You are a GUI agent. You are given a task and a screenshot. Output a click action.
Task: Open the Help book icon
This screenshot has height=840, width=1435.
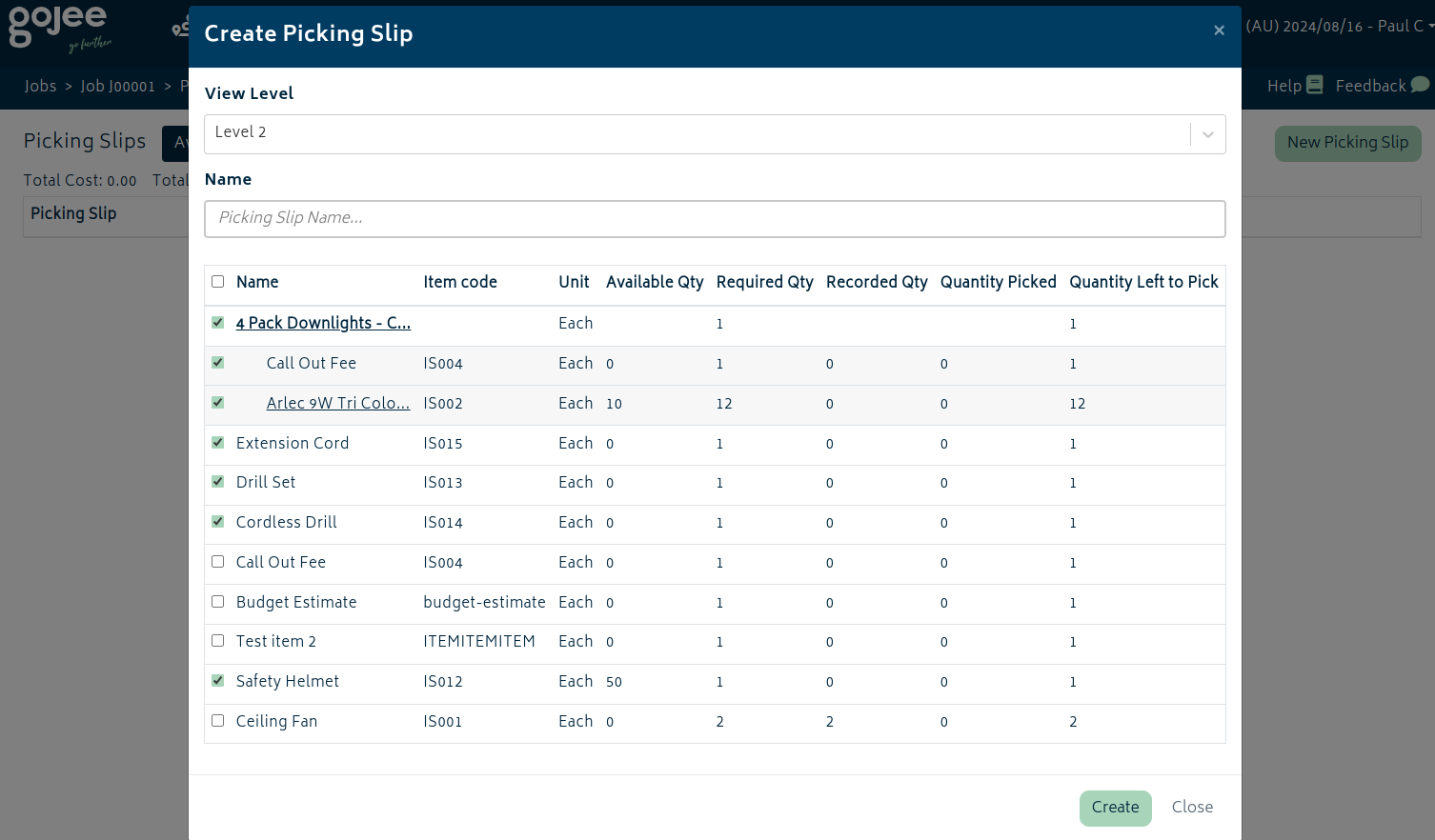tap(1315, 85)
